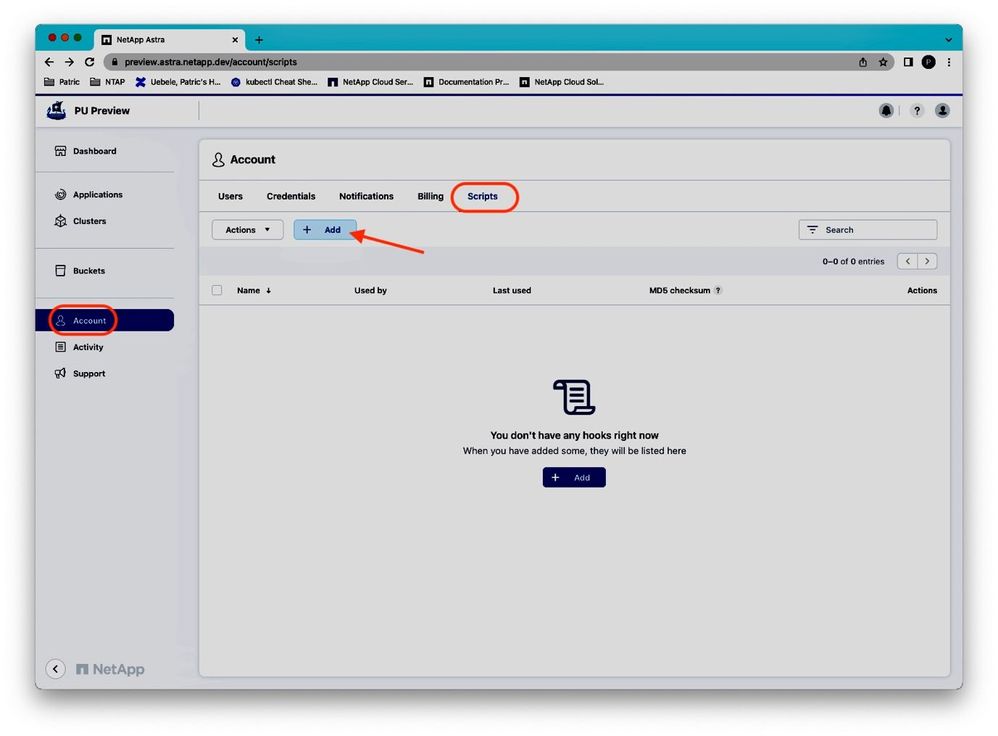The image size is (998, 736).
Task: Select Account in the sidebar
Action: (x=104, y=320)
